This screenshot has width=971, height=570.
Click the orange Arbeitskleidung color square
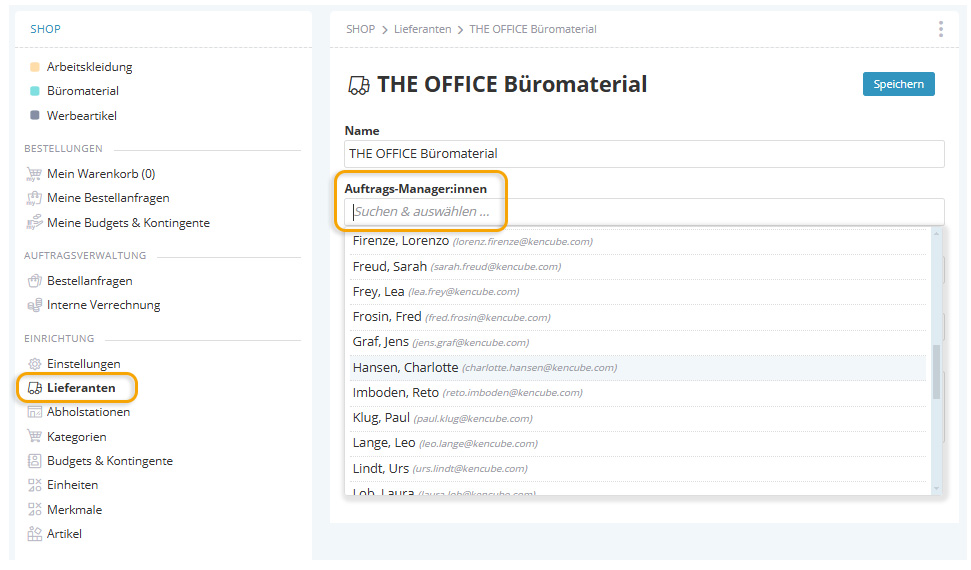35,67
